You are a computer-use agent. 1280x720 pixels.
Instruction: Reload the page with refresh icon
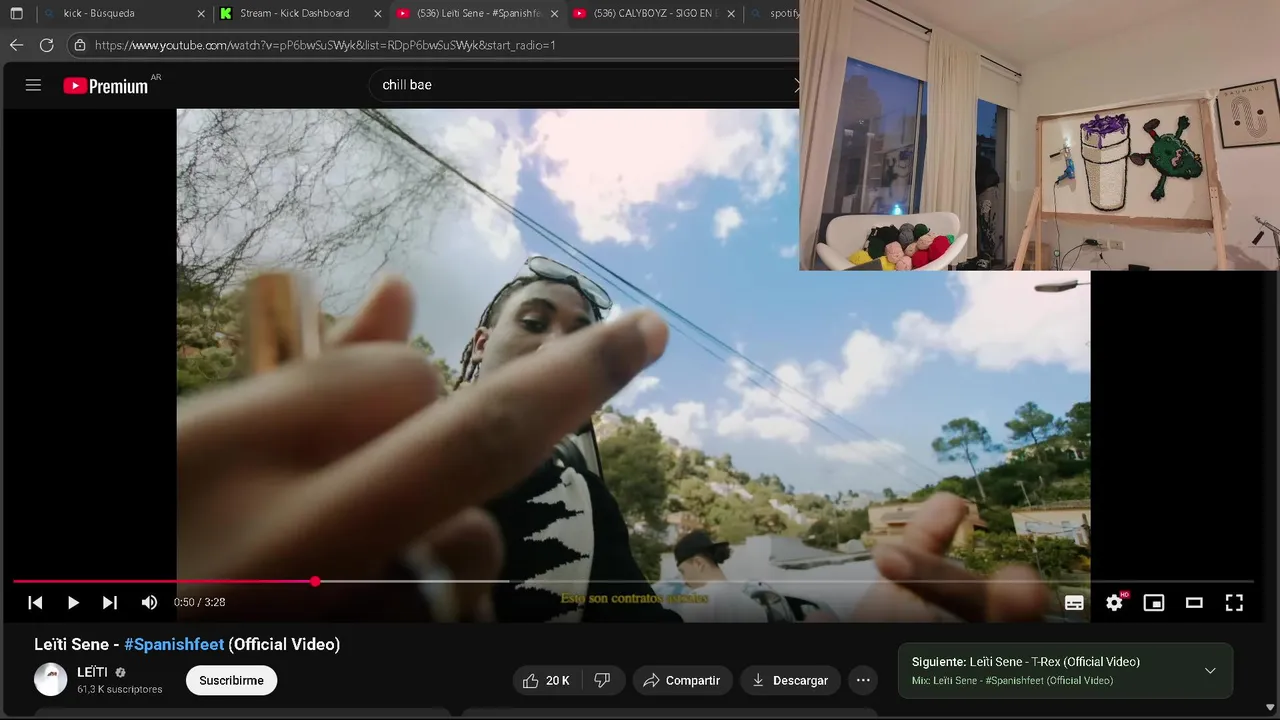(x=46, y=45)
